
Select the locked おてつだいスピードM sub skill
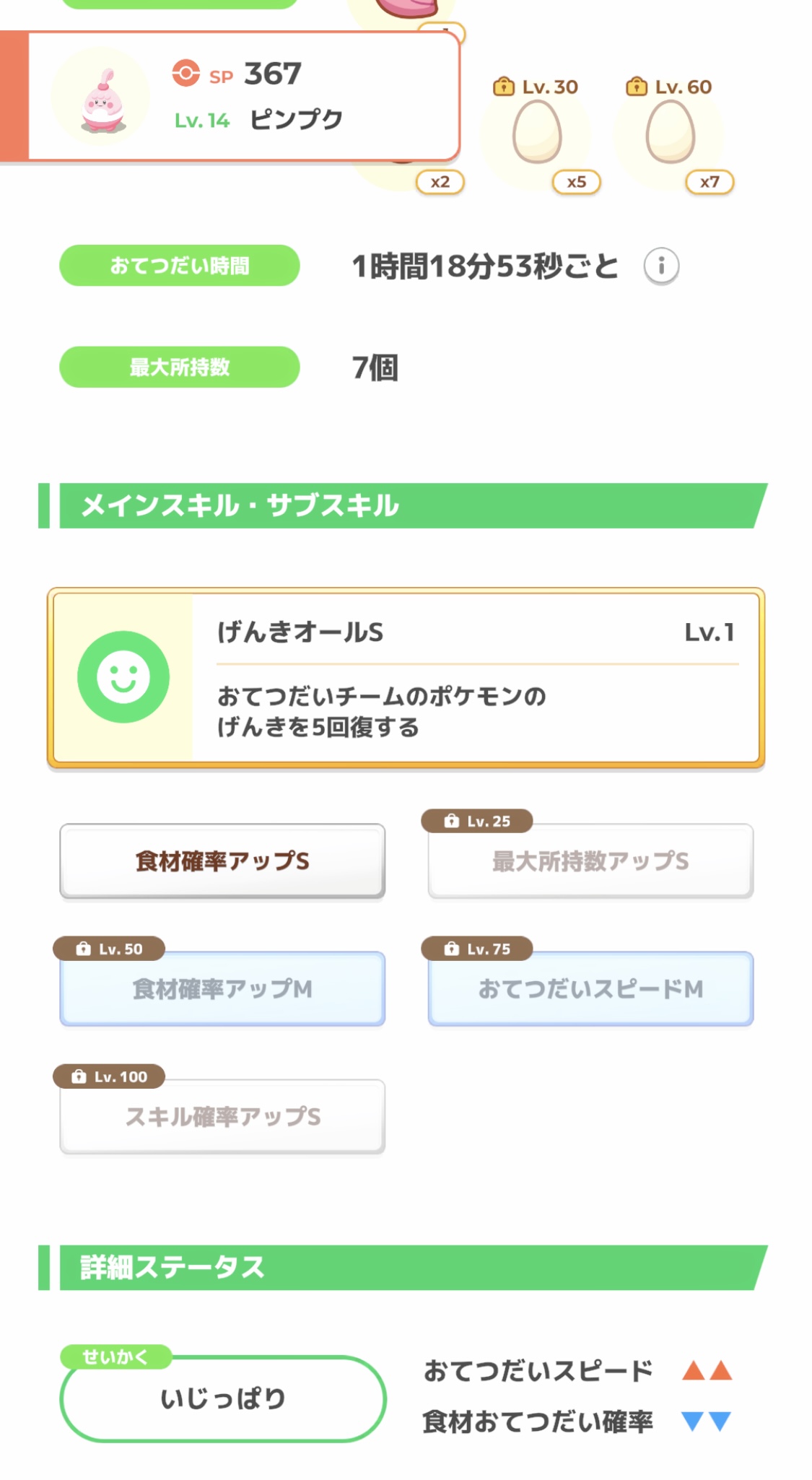pos(590,989)
